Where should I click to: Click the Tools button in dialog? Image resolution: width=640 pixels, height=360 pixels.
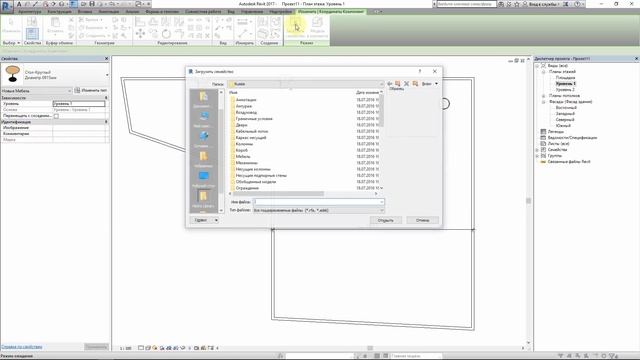(201, 220)
